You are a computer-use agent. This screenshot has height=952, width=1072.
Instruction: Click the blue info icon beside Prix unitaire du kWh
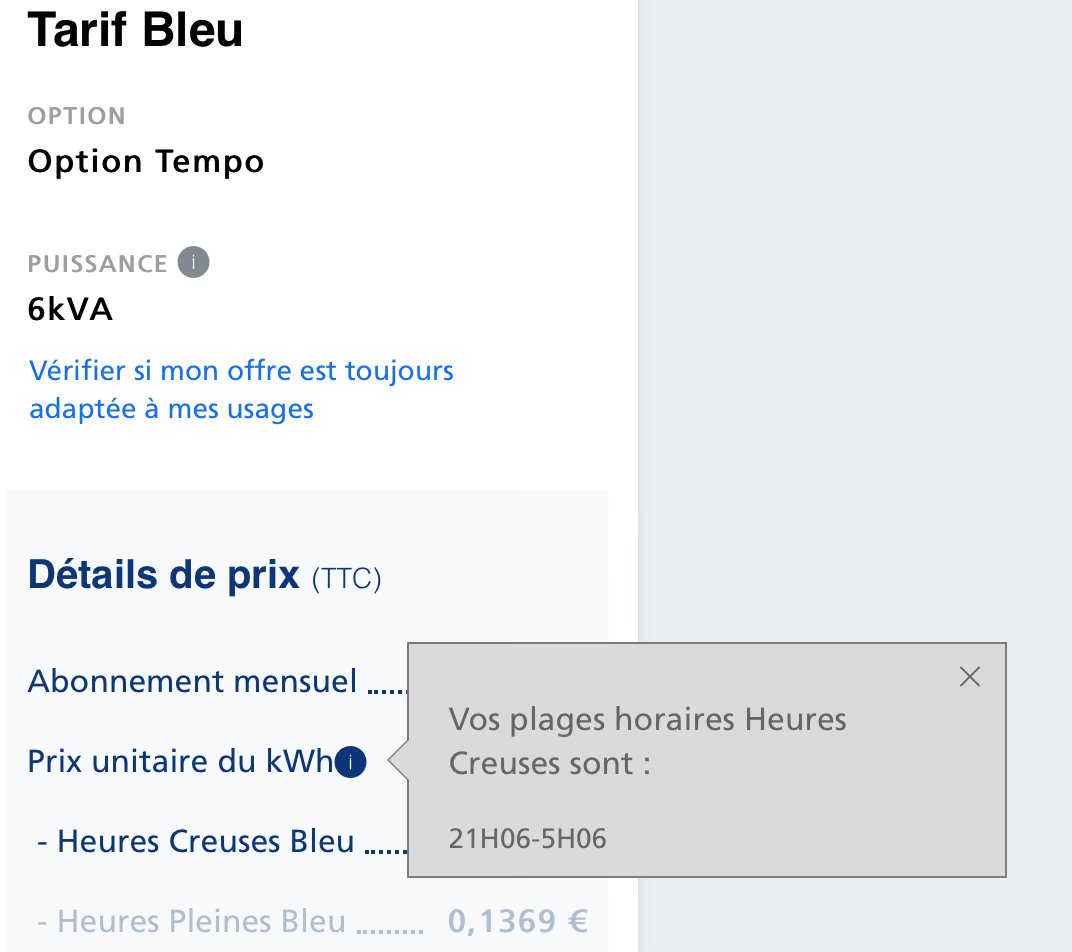click(x=351, y=761)
